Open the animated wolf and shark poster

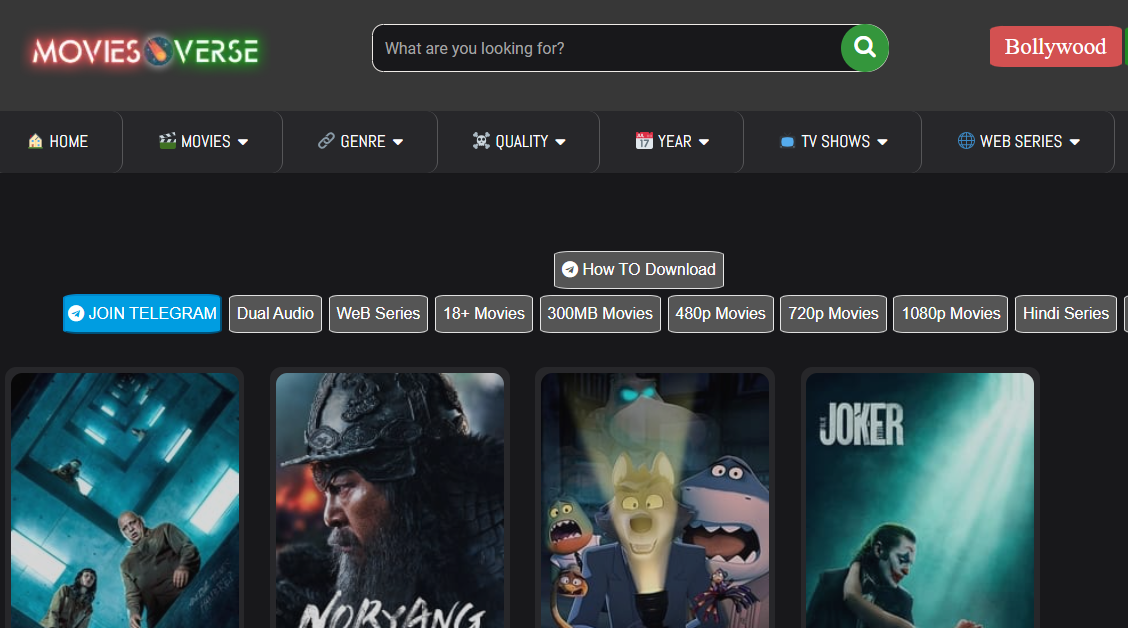655,500
